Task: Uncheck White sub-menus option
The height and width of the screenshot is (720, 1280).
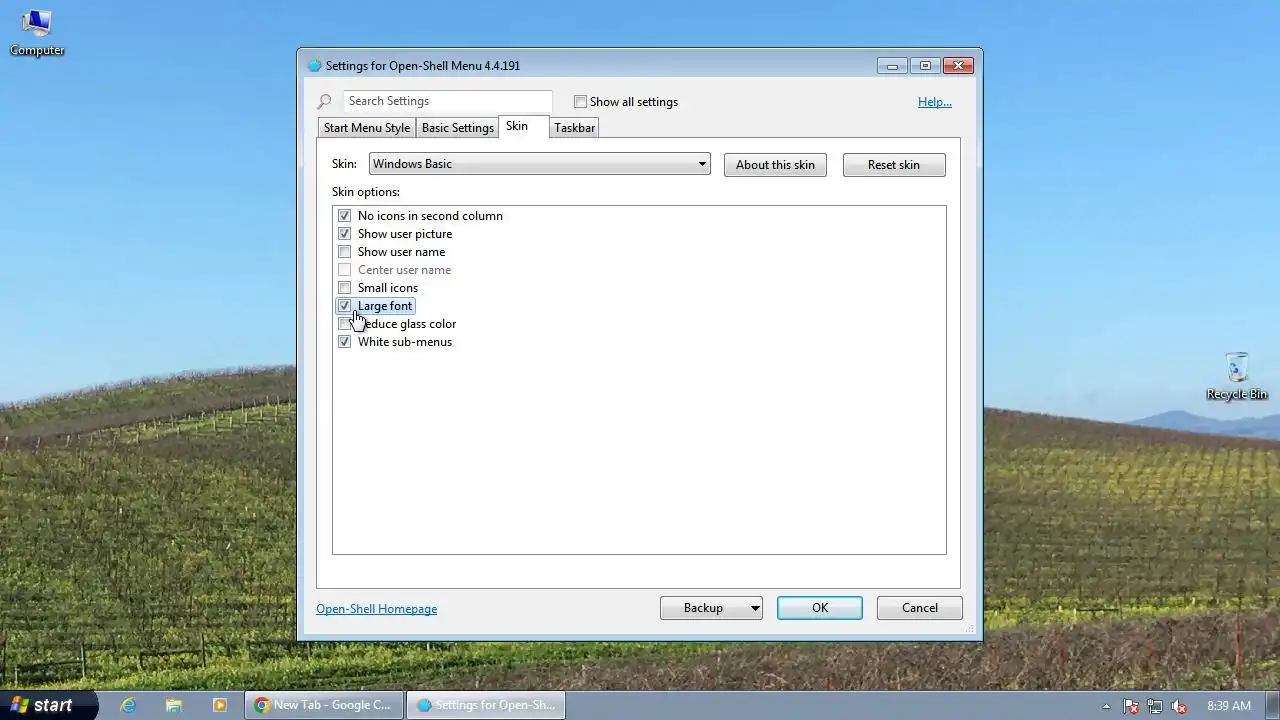Action: tap(344, 342)
